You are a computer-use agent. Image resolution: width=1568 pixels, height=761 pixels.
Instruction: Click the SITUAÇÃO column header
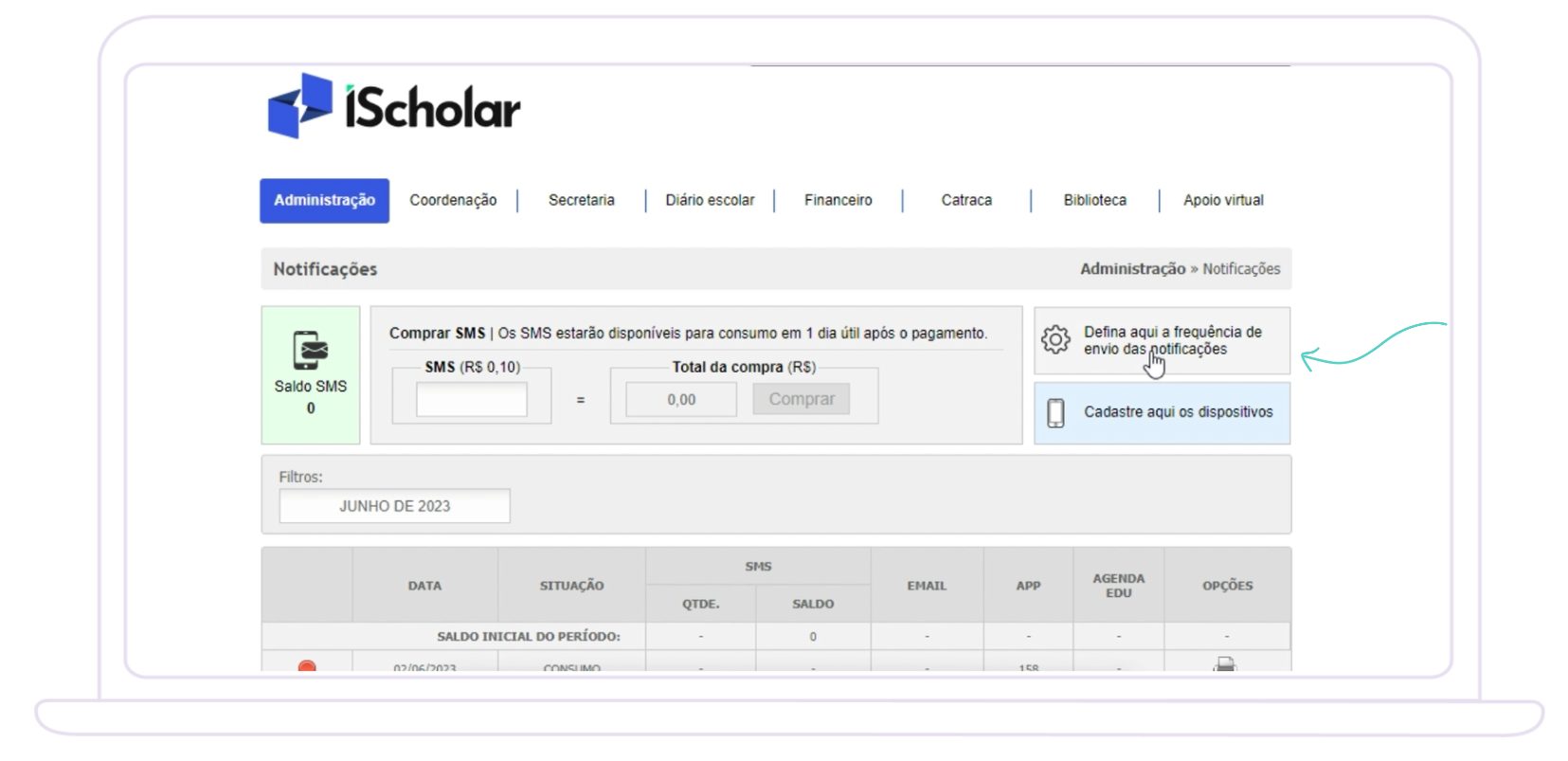tap(571, 586)
